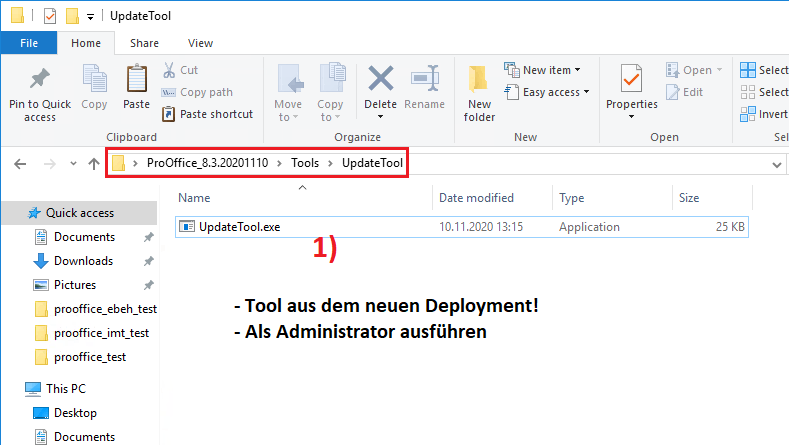Image resolution: width=789 pixels, height=445 pixels.
Task: Open the Move to menu
Action: (x=288, y=94)
